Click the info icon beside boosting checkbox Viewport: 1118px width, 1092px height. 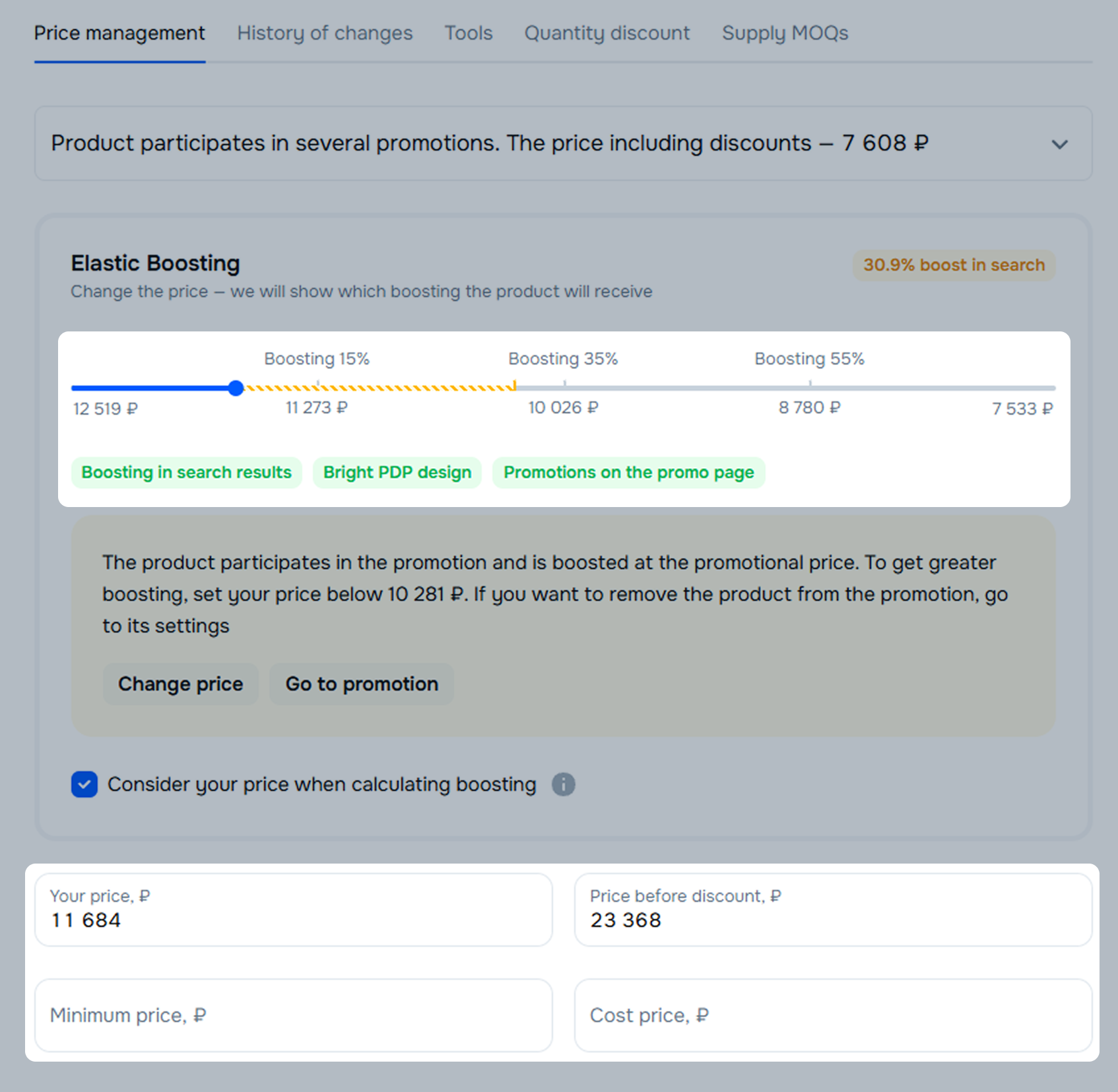(x=563, y=784)
